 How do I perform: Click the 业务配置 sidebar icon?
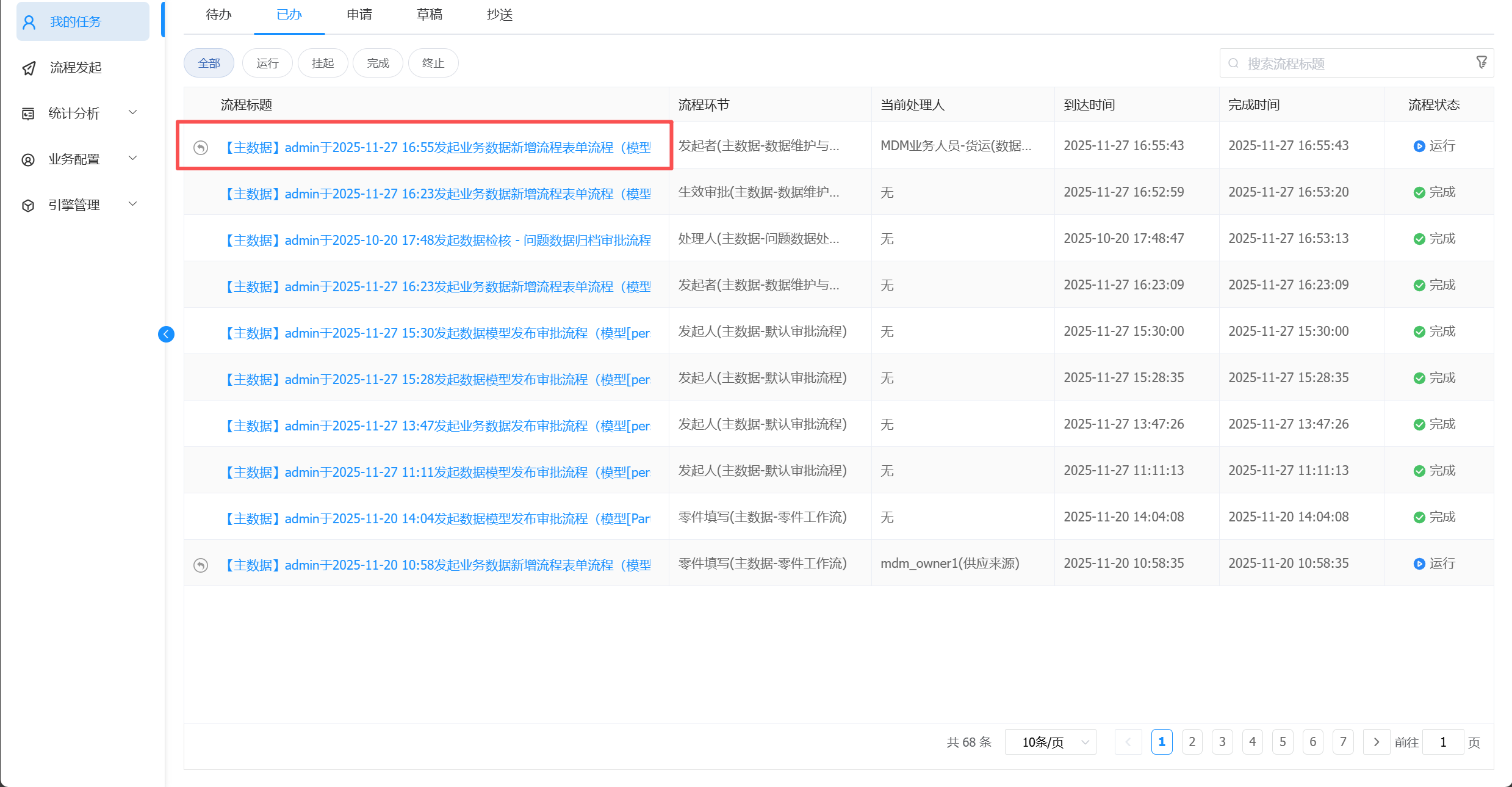tap(28, 159)
